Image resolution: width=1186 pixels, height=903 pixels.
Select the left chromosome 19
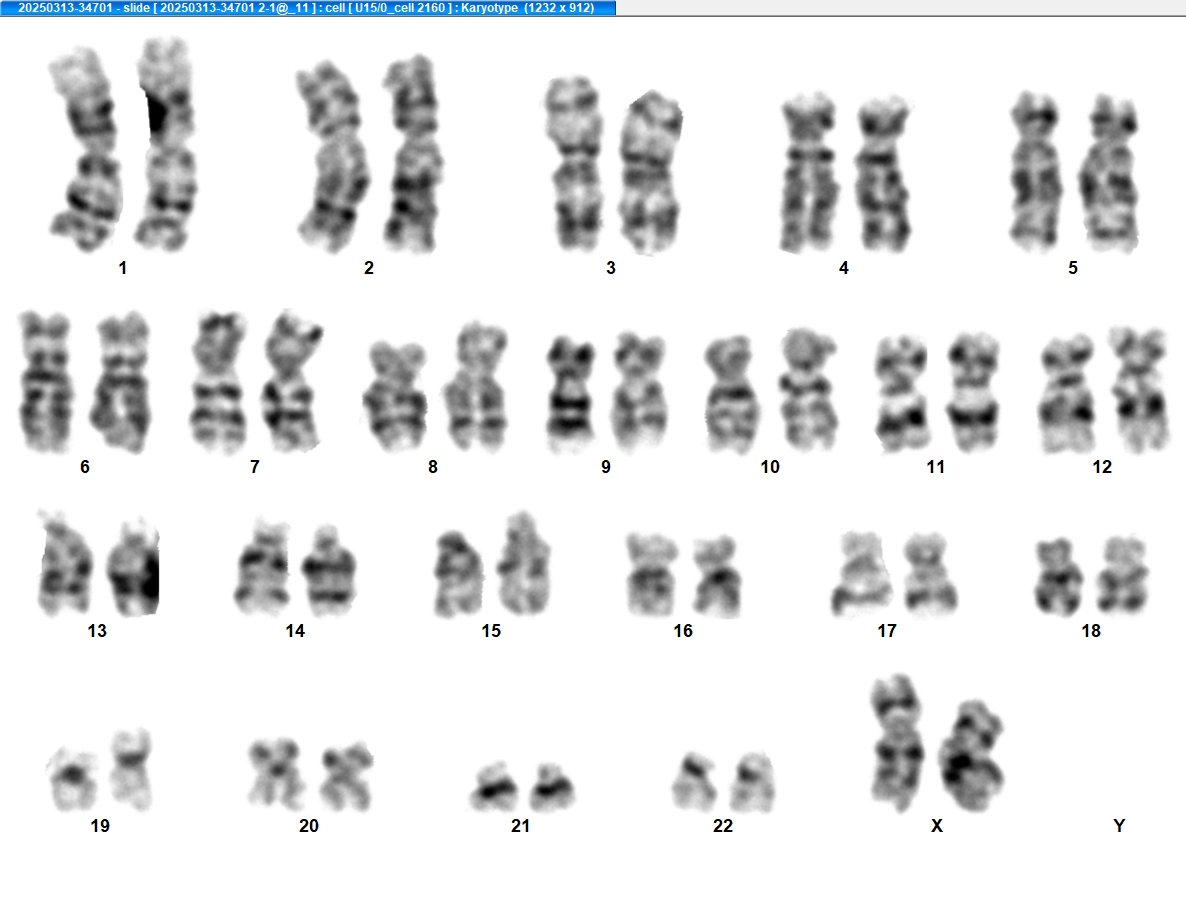[72, 779]
